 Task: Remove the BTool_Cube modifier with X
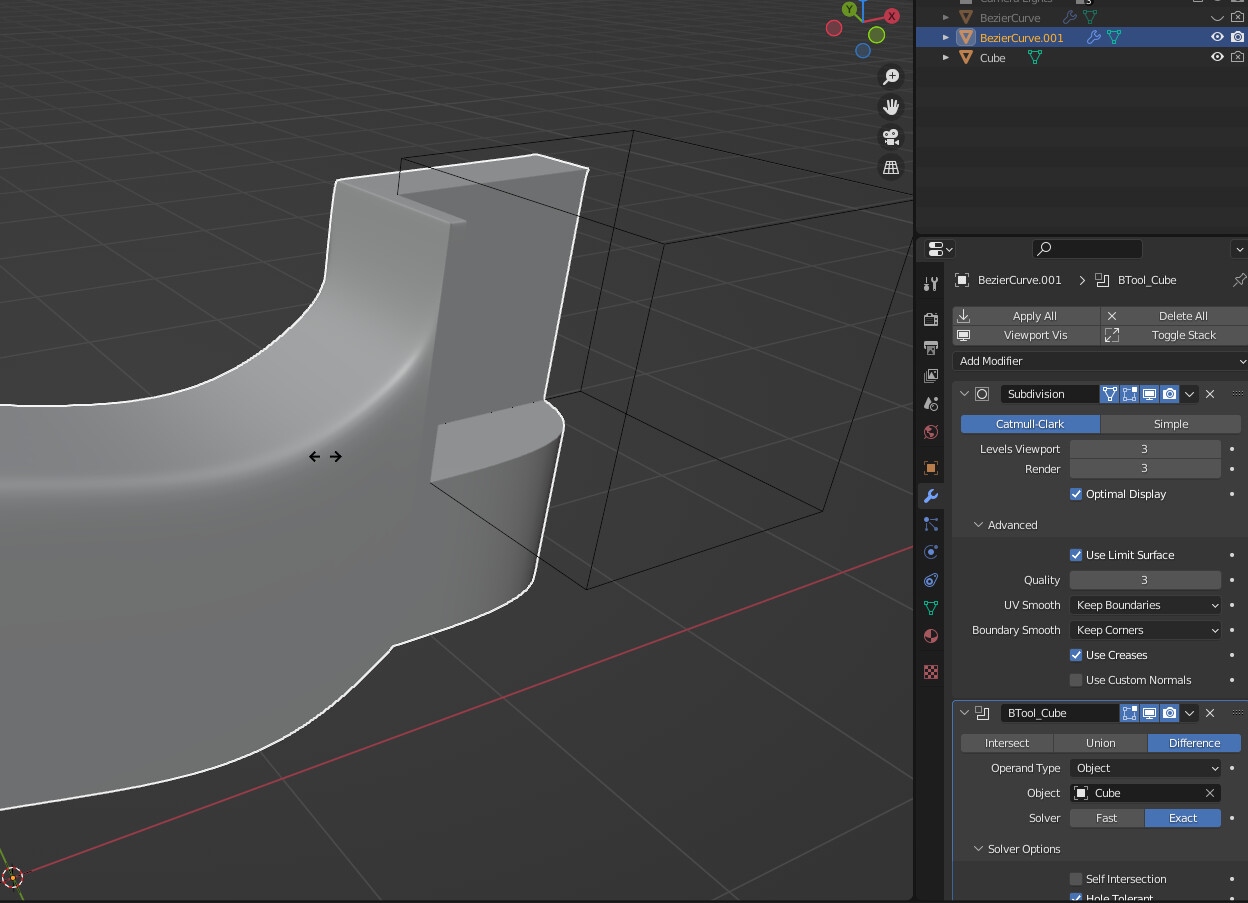point(1210,713)
